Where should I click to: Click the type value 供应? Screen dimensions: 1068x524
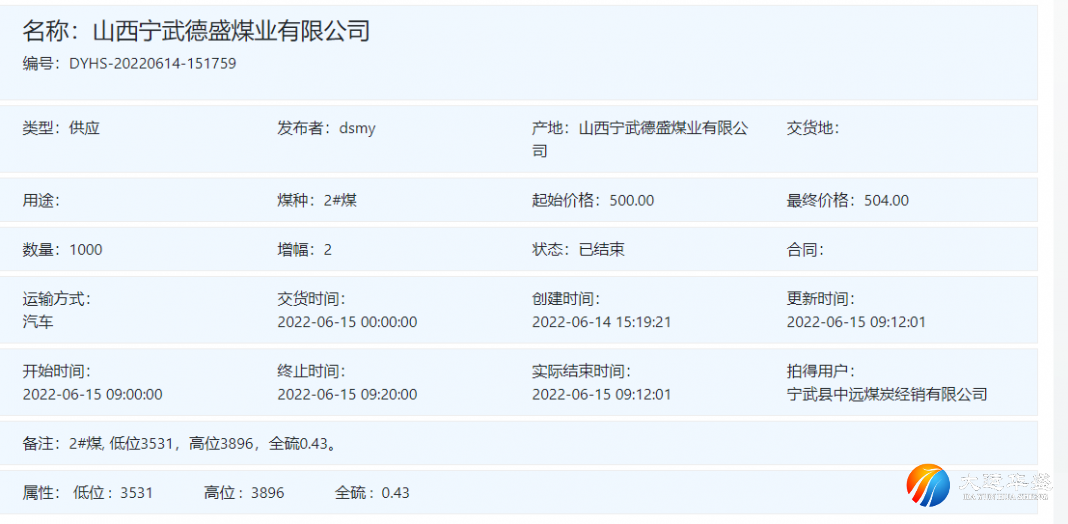pos(85,128)
